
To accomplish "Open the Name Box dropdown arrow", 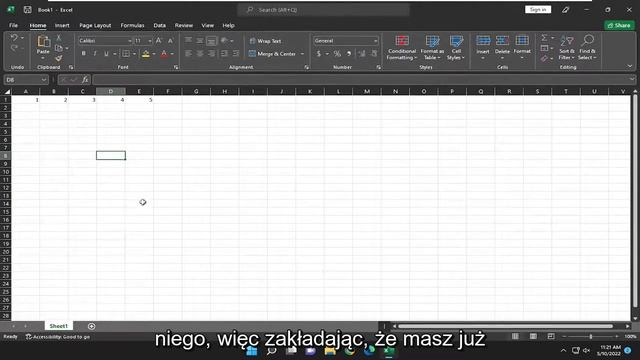I will pos(43,80).
